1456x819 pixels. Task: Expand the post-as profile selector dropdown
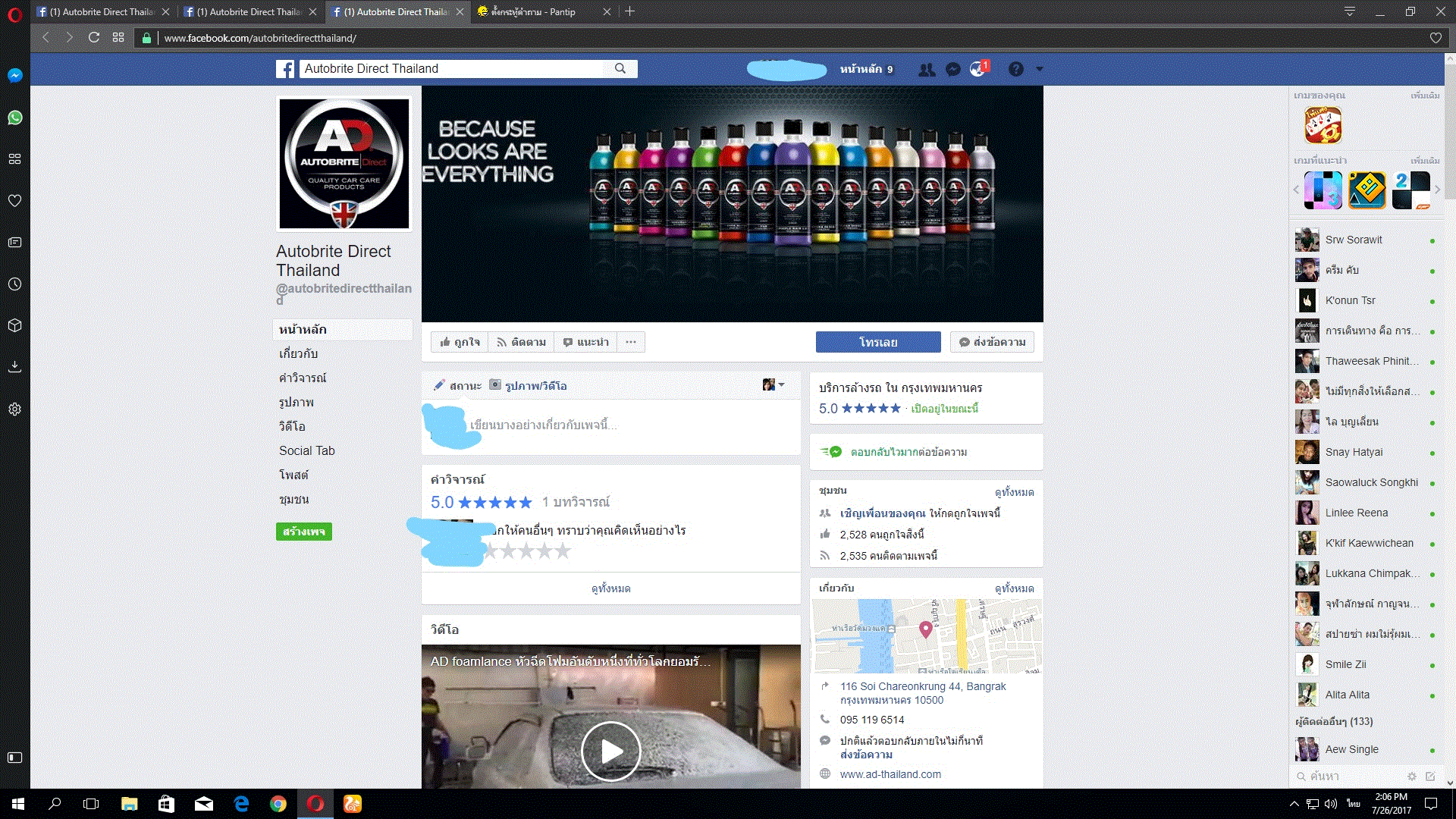[x=773, y=384]
